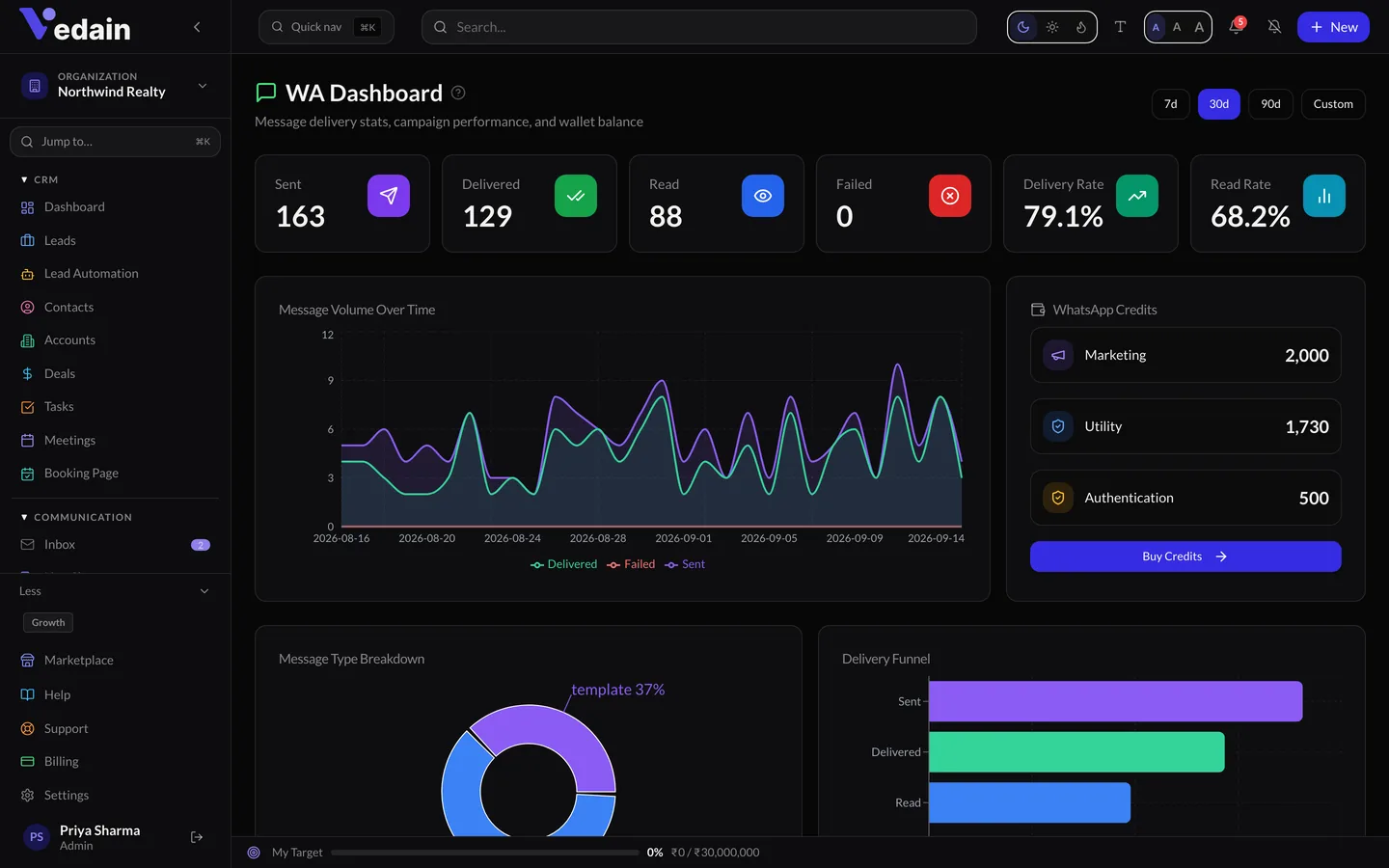Click the My Target progress bar
Image resolution: width=1389 pixels, height=868 pixels.
pyautogui.click(x=484, y=853)
